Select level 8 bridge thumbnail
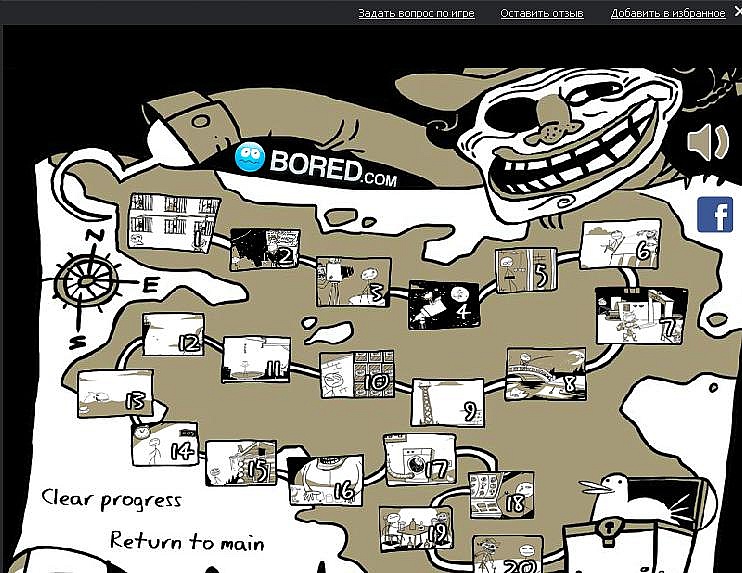 546,374
